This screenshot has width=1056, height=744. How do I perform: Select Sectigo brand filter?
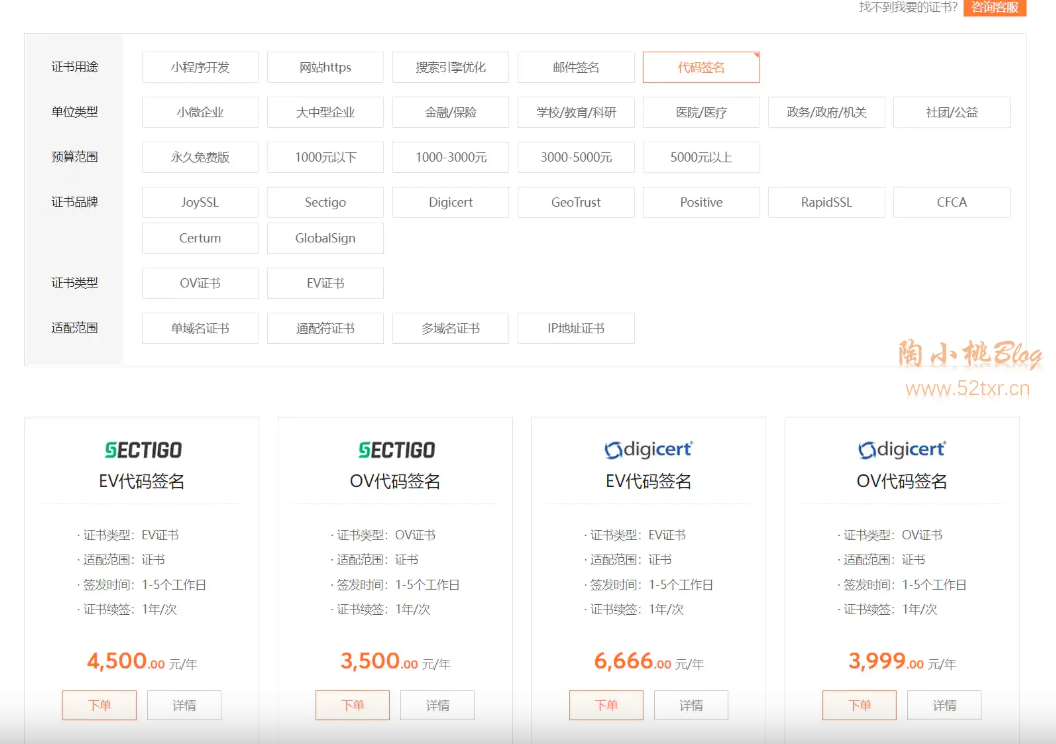[x=325, y=203]
